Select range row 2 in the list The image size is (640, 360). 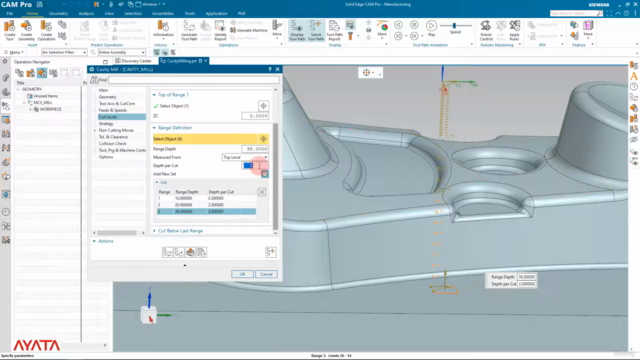(x=207, y=205)
